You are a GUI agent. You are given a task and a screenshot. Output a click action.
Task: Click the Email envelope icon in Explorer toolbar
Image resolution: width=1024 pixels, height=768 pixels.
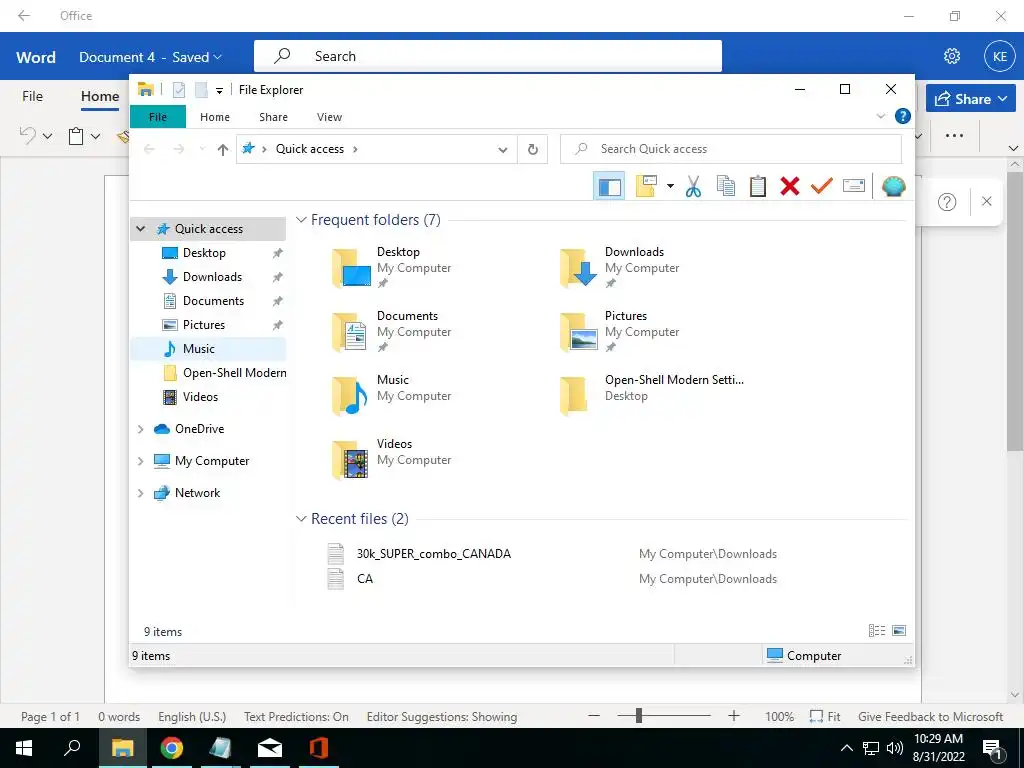pyautogui.click(x=854, y=186)
